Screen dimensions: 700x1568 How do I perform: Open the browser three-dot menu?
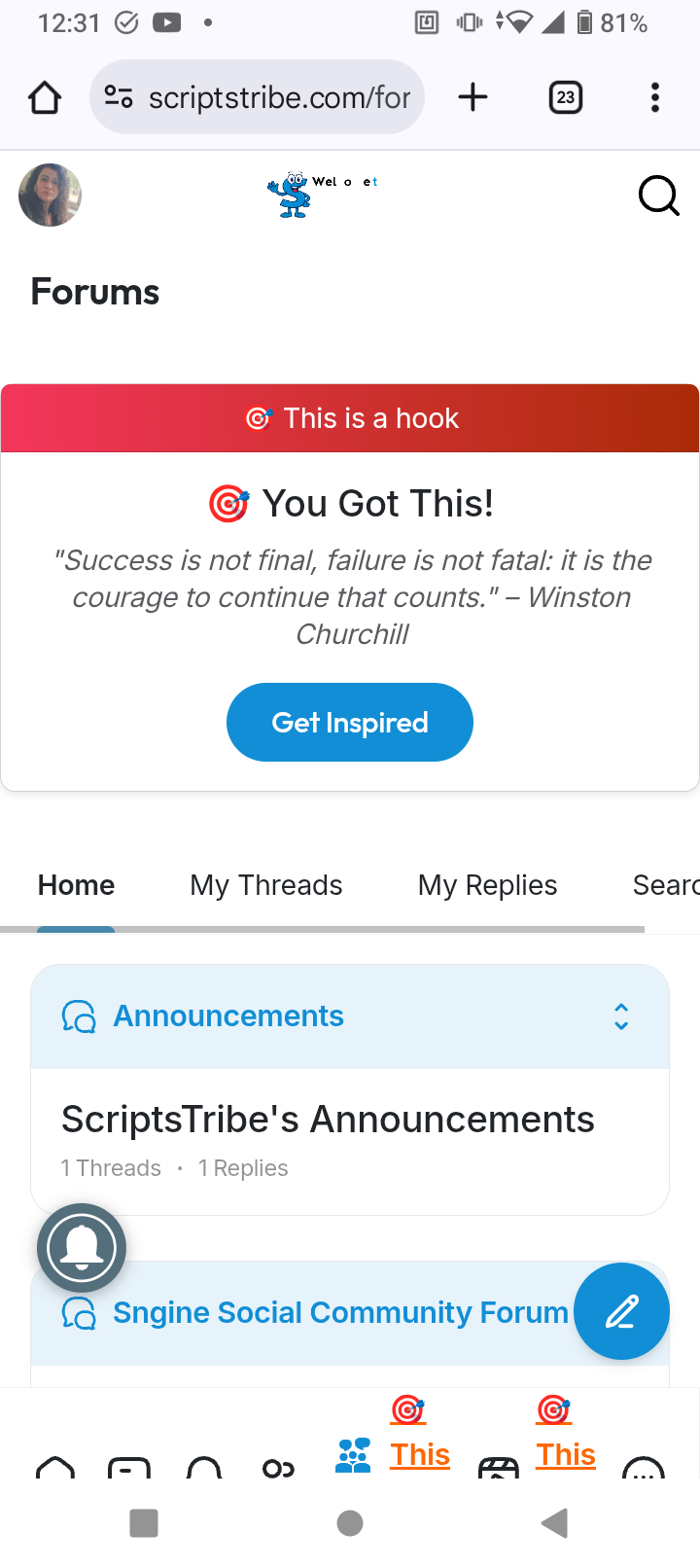[655, 97]
